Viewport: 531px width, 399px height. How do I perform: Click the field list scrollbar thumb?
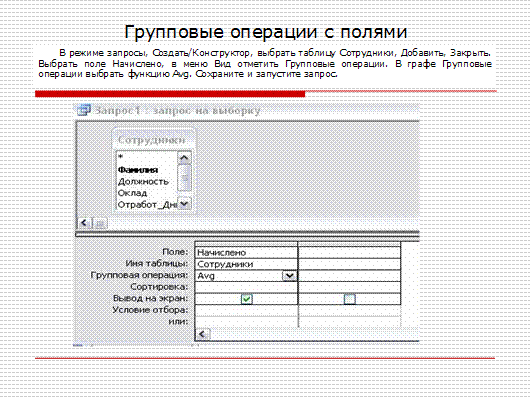point(184,178)
